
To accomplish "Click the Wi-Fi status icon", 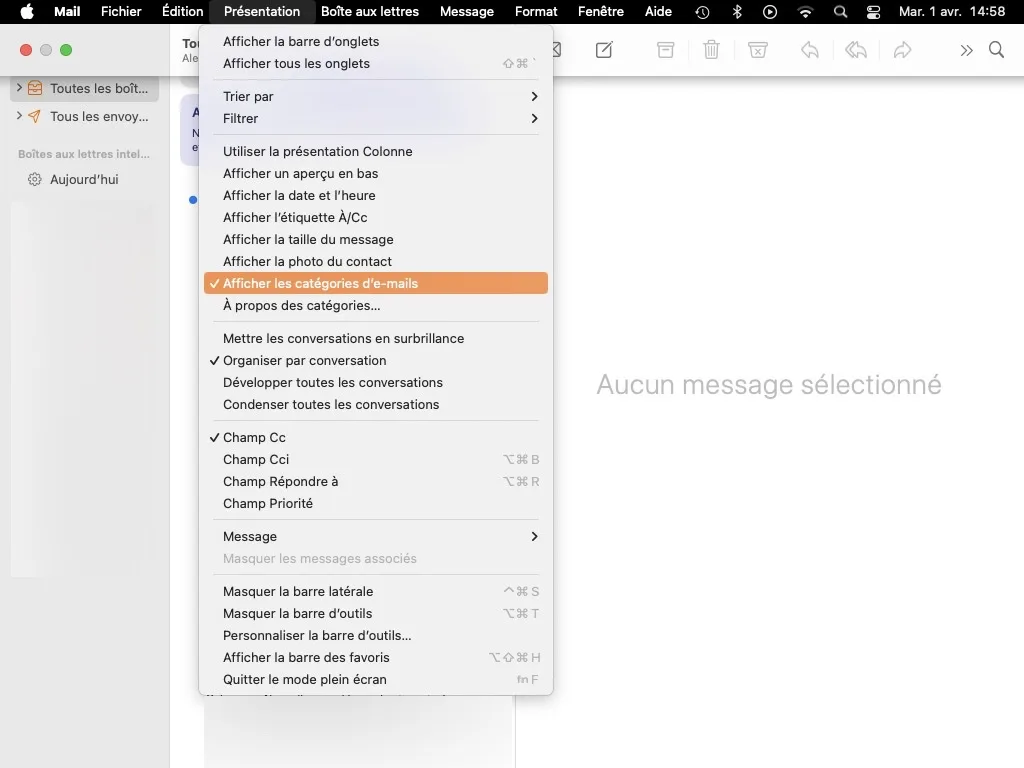I will tap(805, 12).
